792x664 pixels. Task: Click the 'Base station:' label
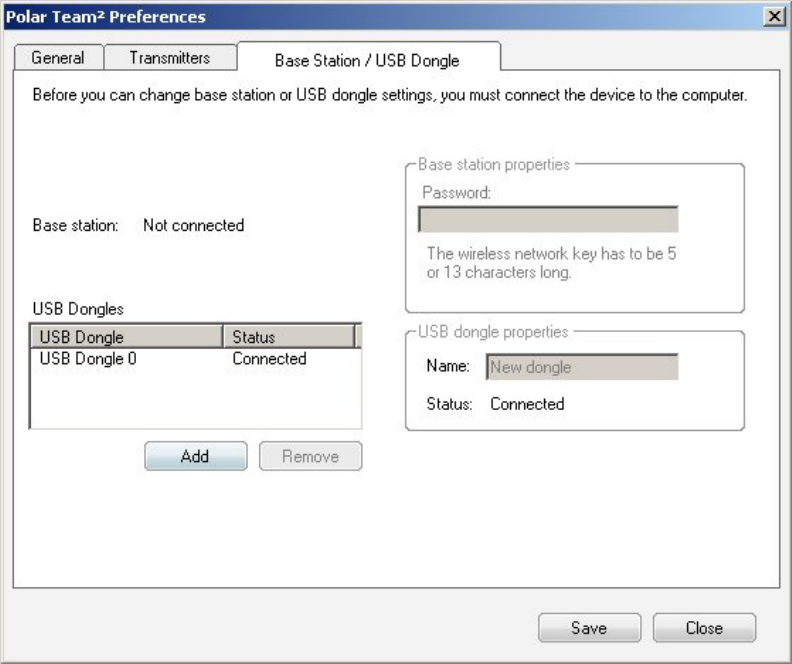[75, 225]
